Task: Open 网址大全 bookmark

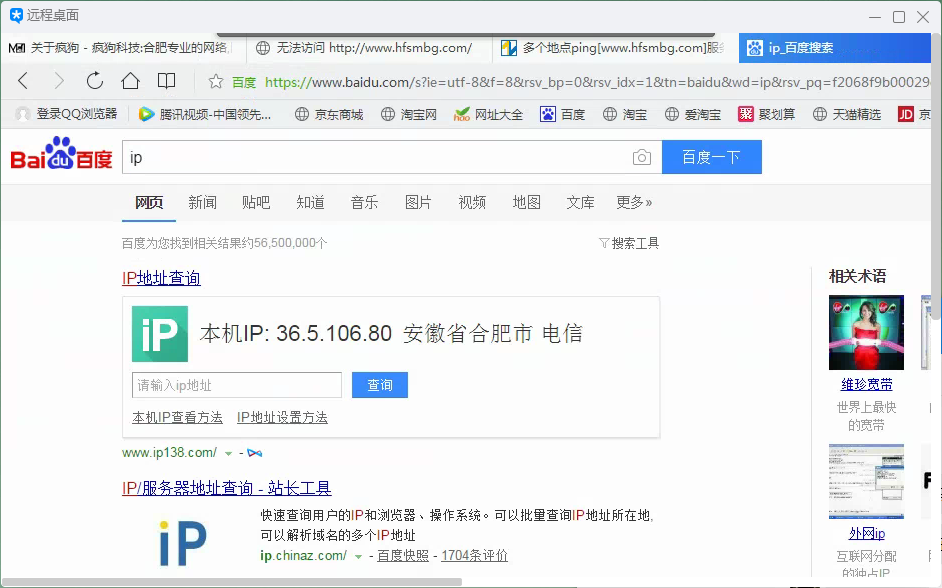Action: pos(488,114)
